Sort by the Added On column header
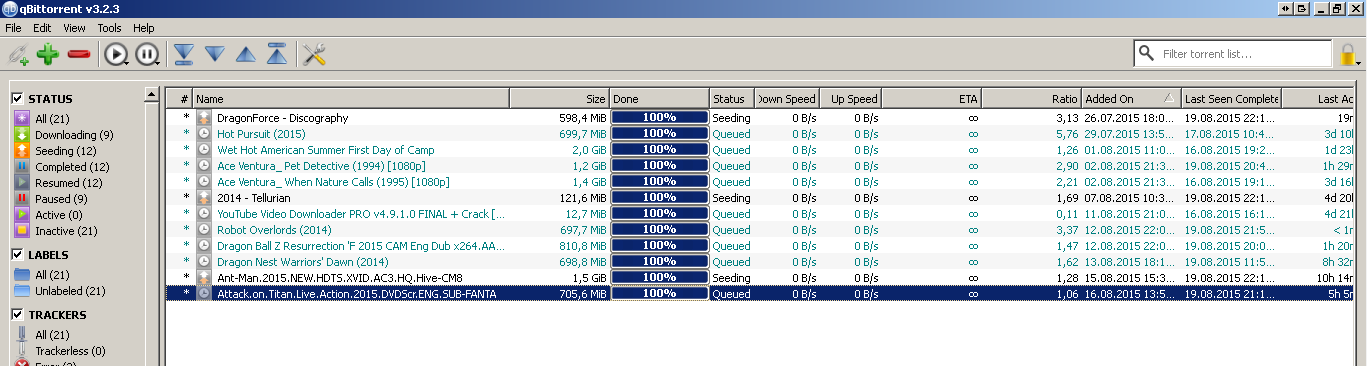This screenshot has height=366, width=1367. pos(1131,99)
